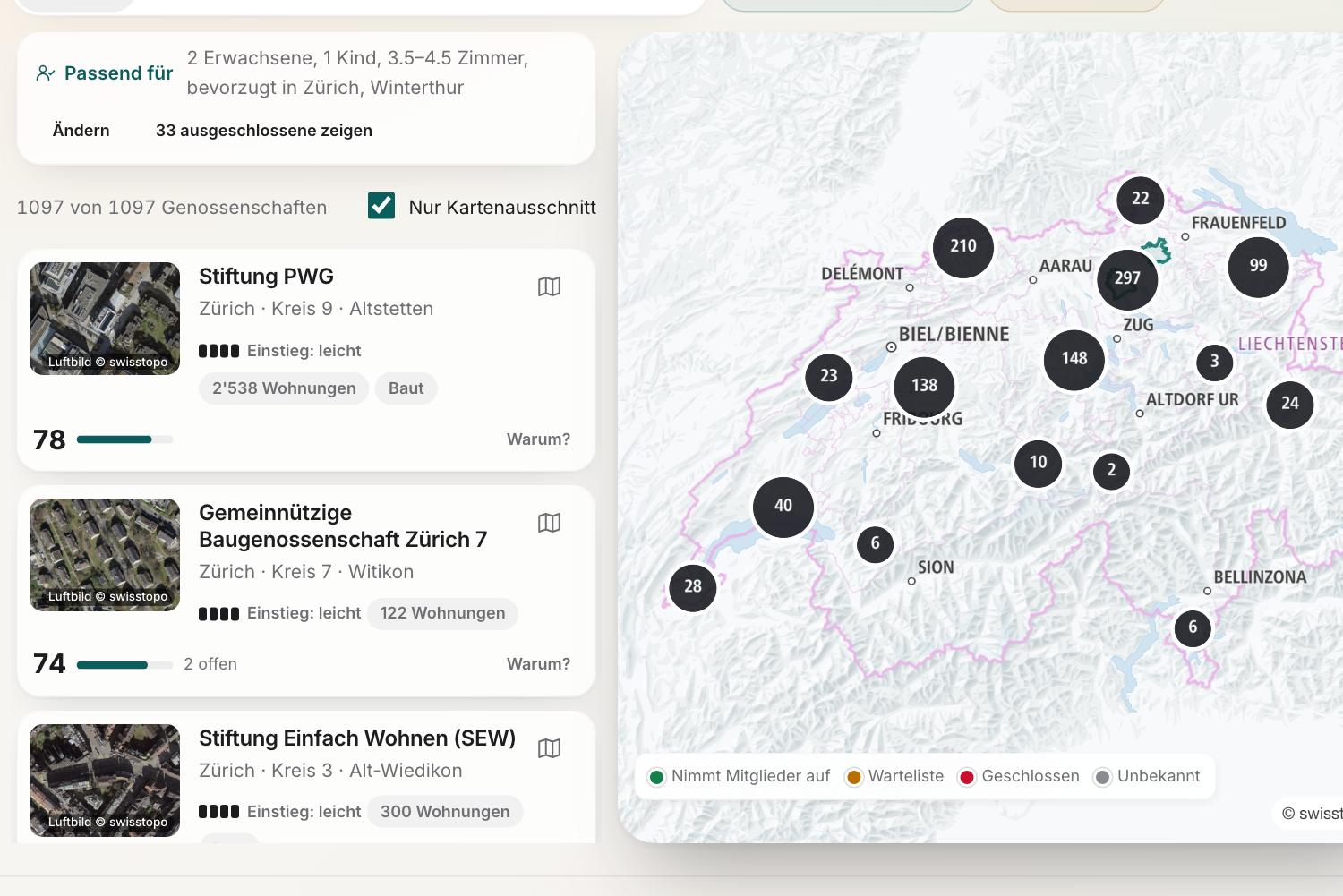Click the Nimmt Mitglieder auf green legend dot

coord(656,777)
